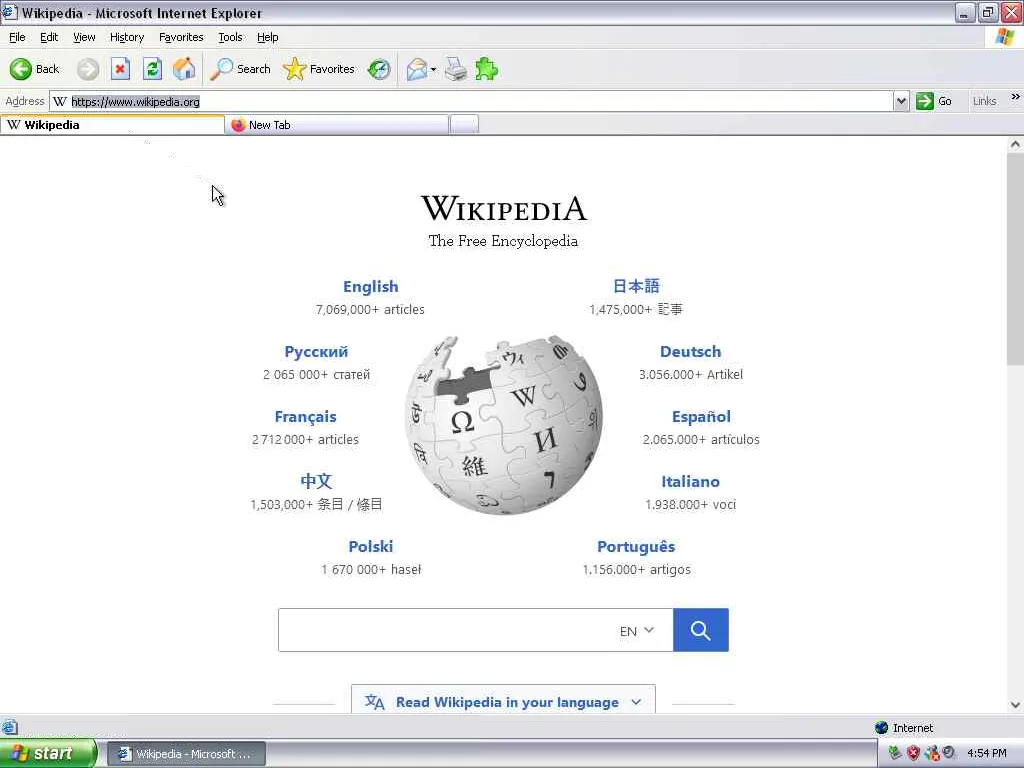Refresh the page with green arrows icon
This screenshot has width=1024, height=768.
152,69
